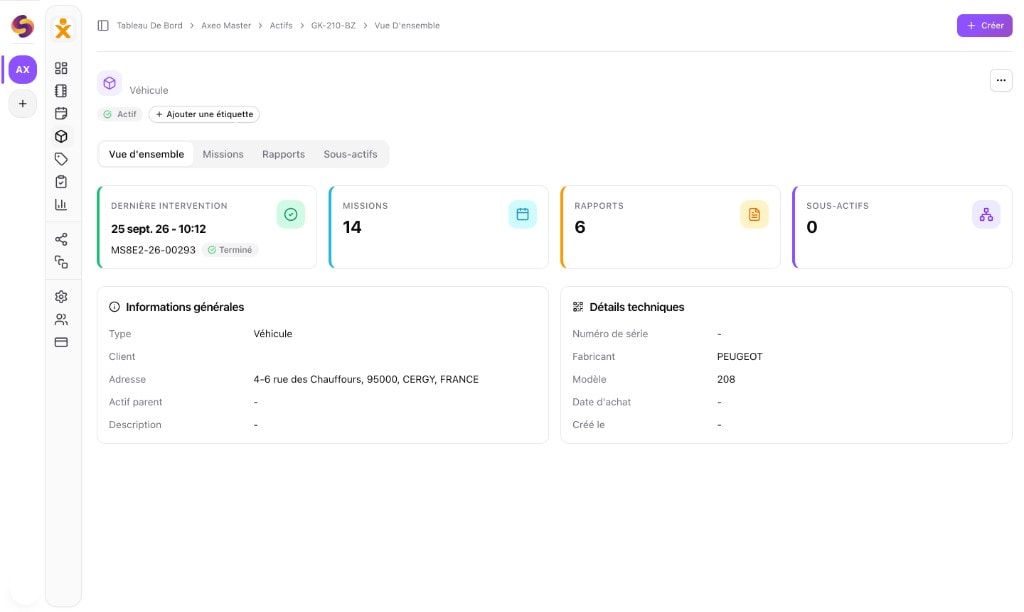Viewport: 1024px width, 612px height.
Task: Click the green check icon on Dernière Intervention
Action: point(291,214)
